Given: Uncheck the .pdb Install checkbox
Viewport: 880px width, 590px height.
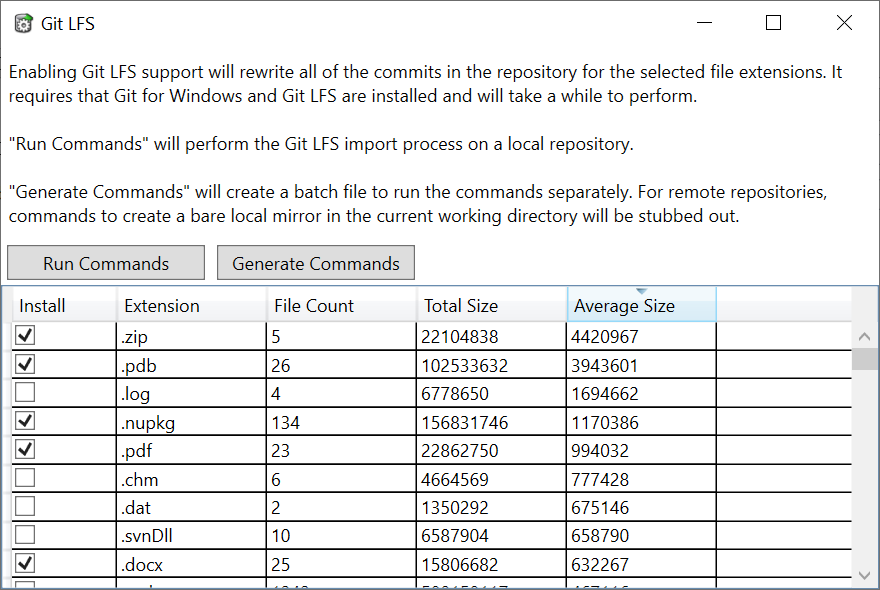Looking at the screenshot, I should (x=25, y=364).
